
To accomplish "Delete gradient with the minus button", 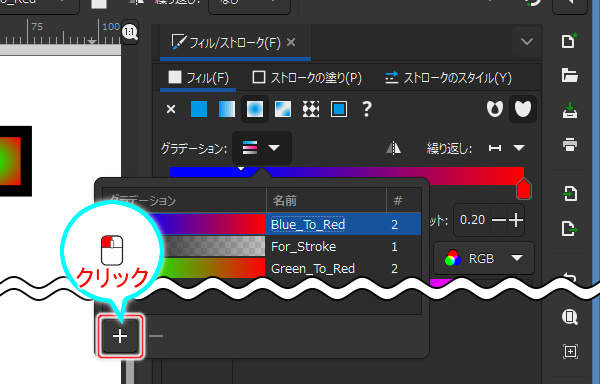I will pos(156,336).
